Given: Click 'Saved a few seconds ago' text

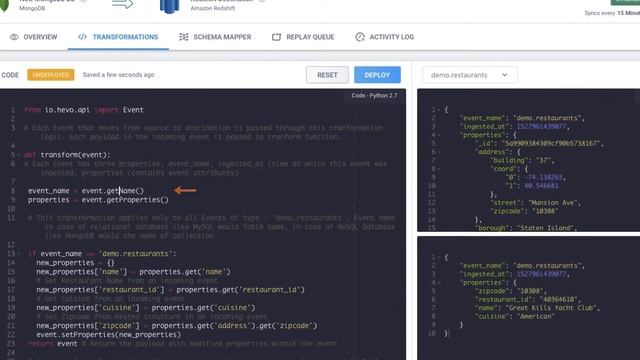Looking at the screenshot, I should coord(118,75).
